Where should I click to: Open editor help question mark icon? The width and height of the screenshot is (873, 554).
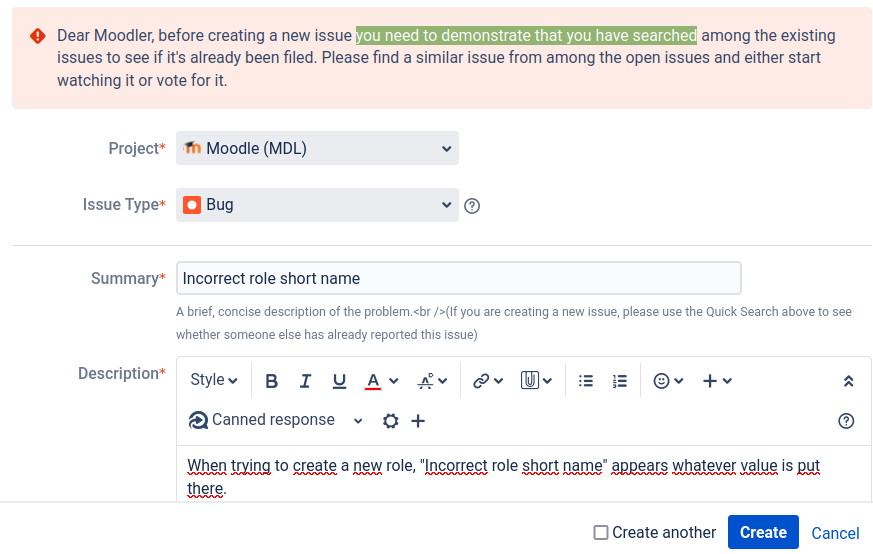click(x=846, y=421)
